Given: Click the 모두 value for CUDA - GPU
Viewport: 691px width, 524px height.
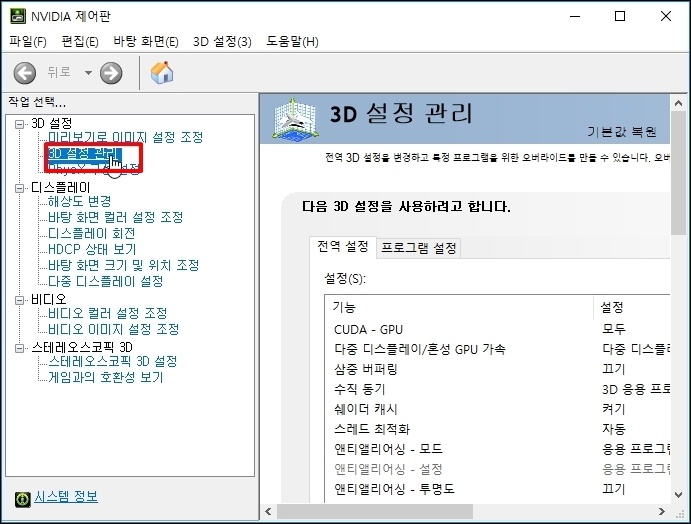Looking at the screenshot, I should [614, 329].
